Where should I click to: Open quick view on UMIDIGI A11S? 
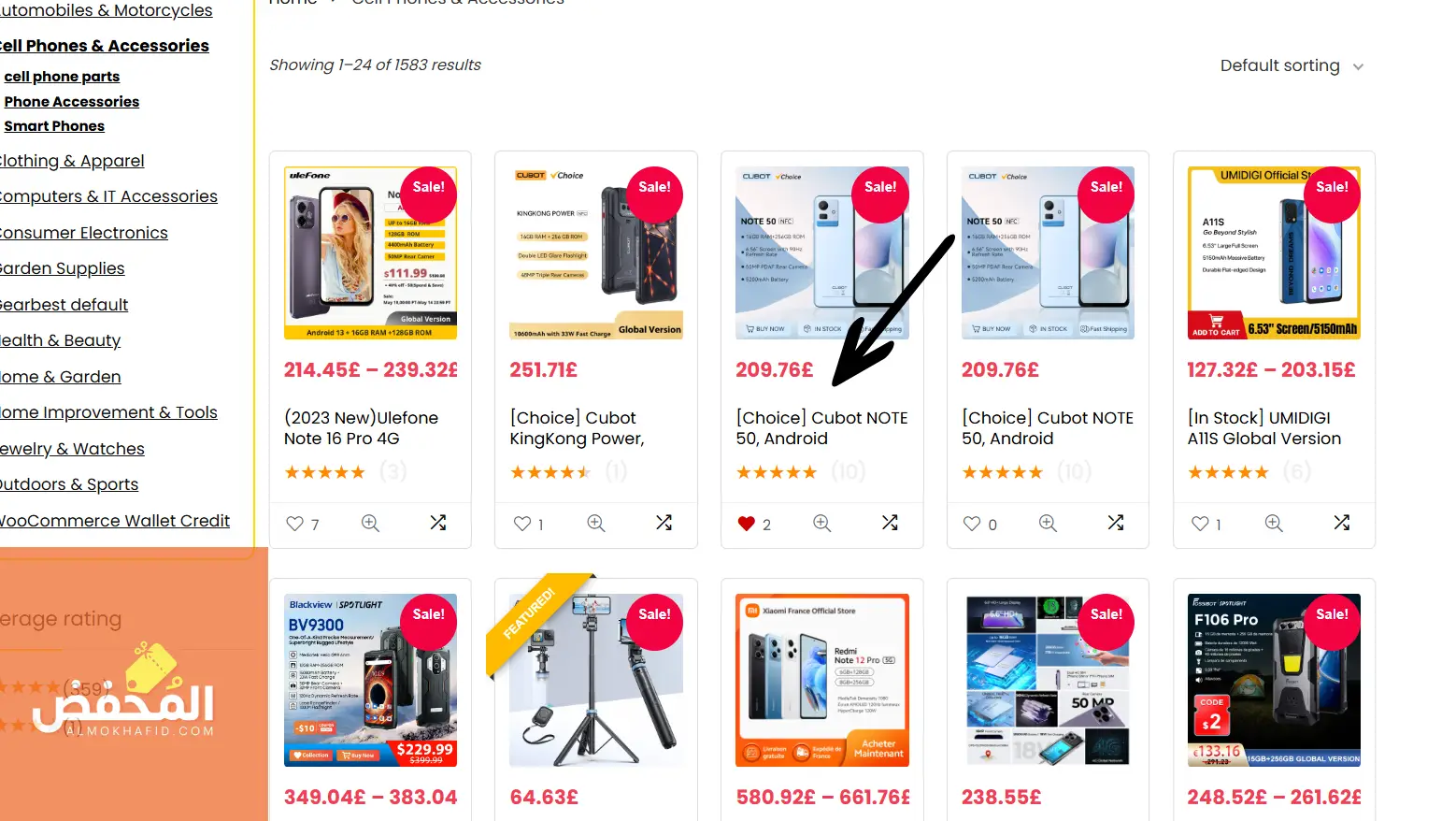[x=1274, y=524]
